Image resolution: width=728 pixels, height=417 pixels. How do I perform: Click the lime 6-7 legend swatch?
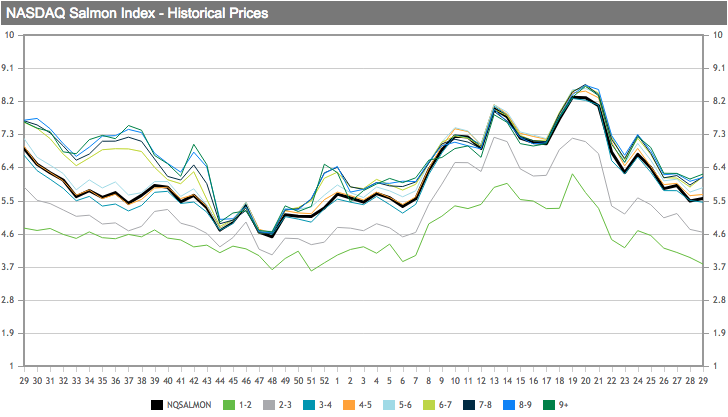[x=429, y=405]
